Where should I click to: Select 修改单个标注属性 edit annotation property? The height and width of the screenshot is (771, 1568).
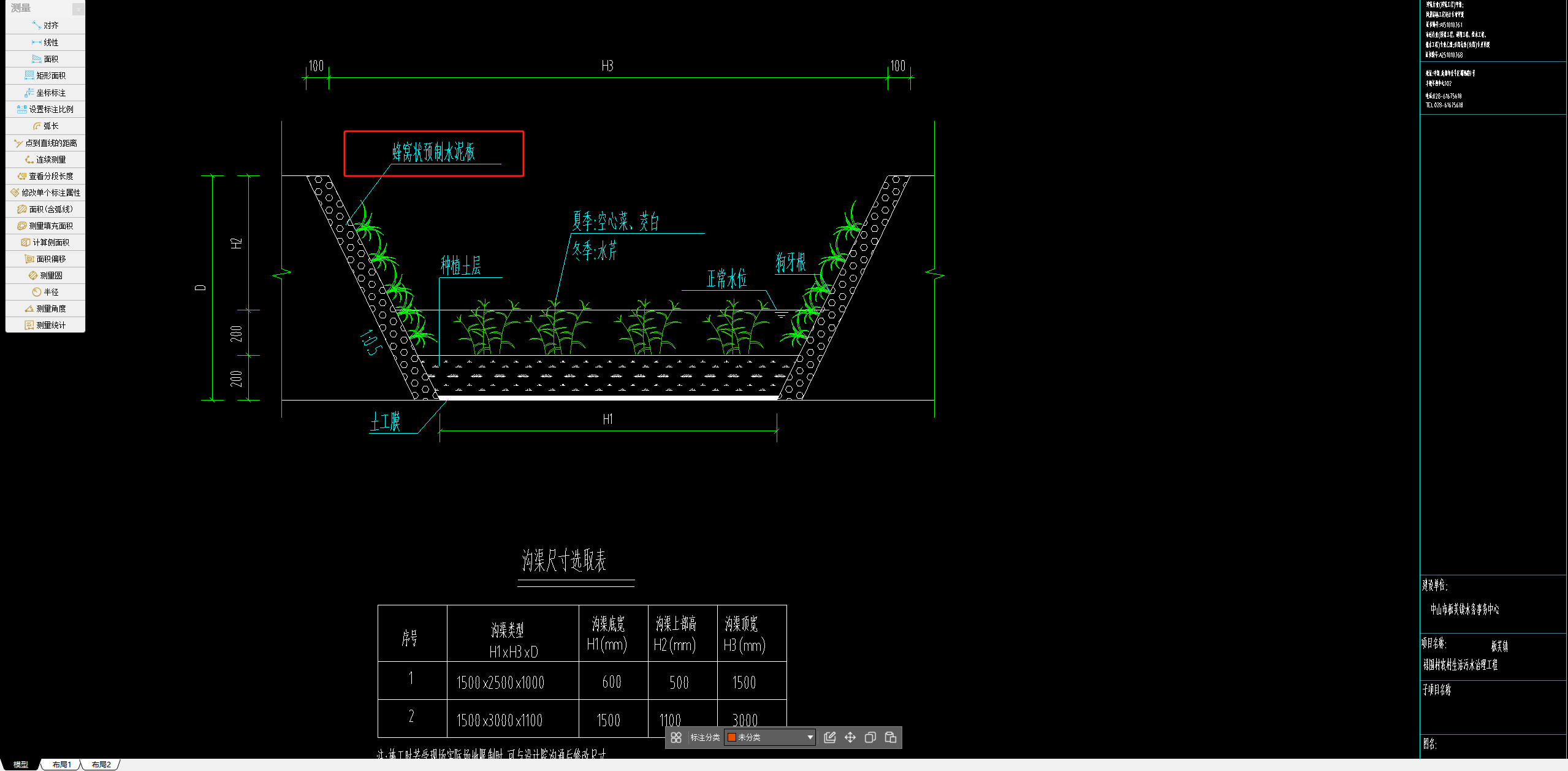click(x=45, y=193)
